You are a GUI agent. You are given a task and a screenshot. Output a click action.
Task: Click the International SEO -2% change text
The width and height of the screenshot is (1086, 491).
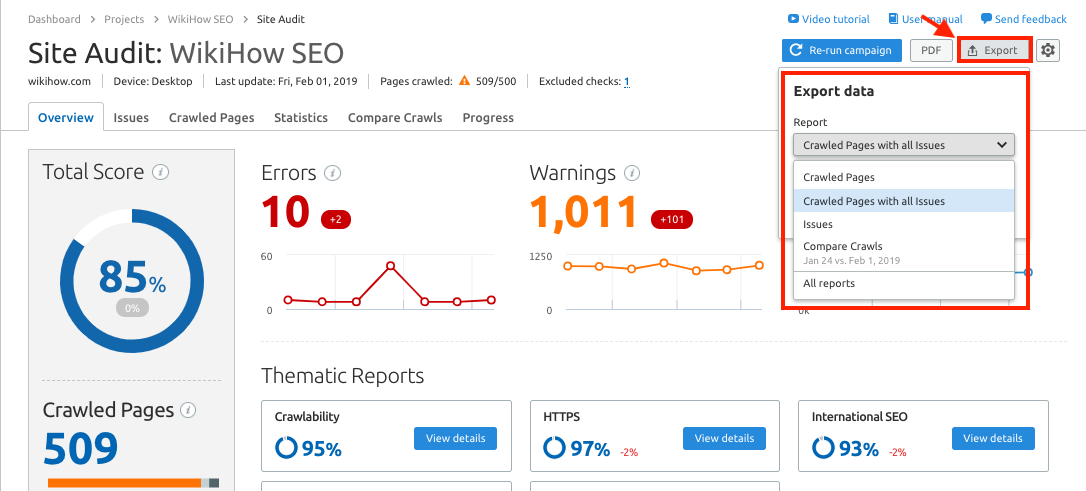click(898, 452)
